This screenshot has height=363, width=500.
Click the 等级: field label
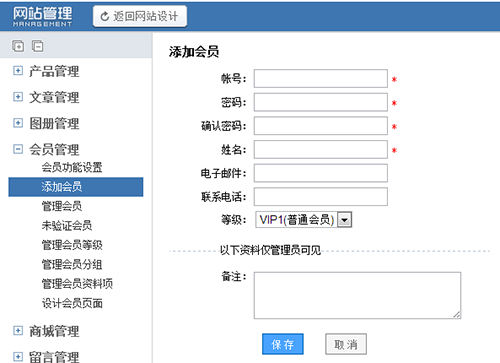click(234, 220)
